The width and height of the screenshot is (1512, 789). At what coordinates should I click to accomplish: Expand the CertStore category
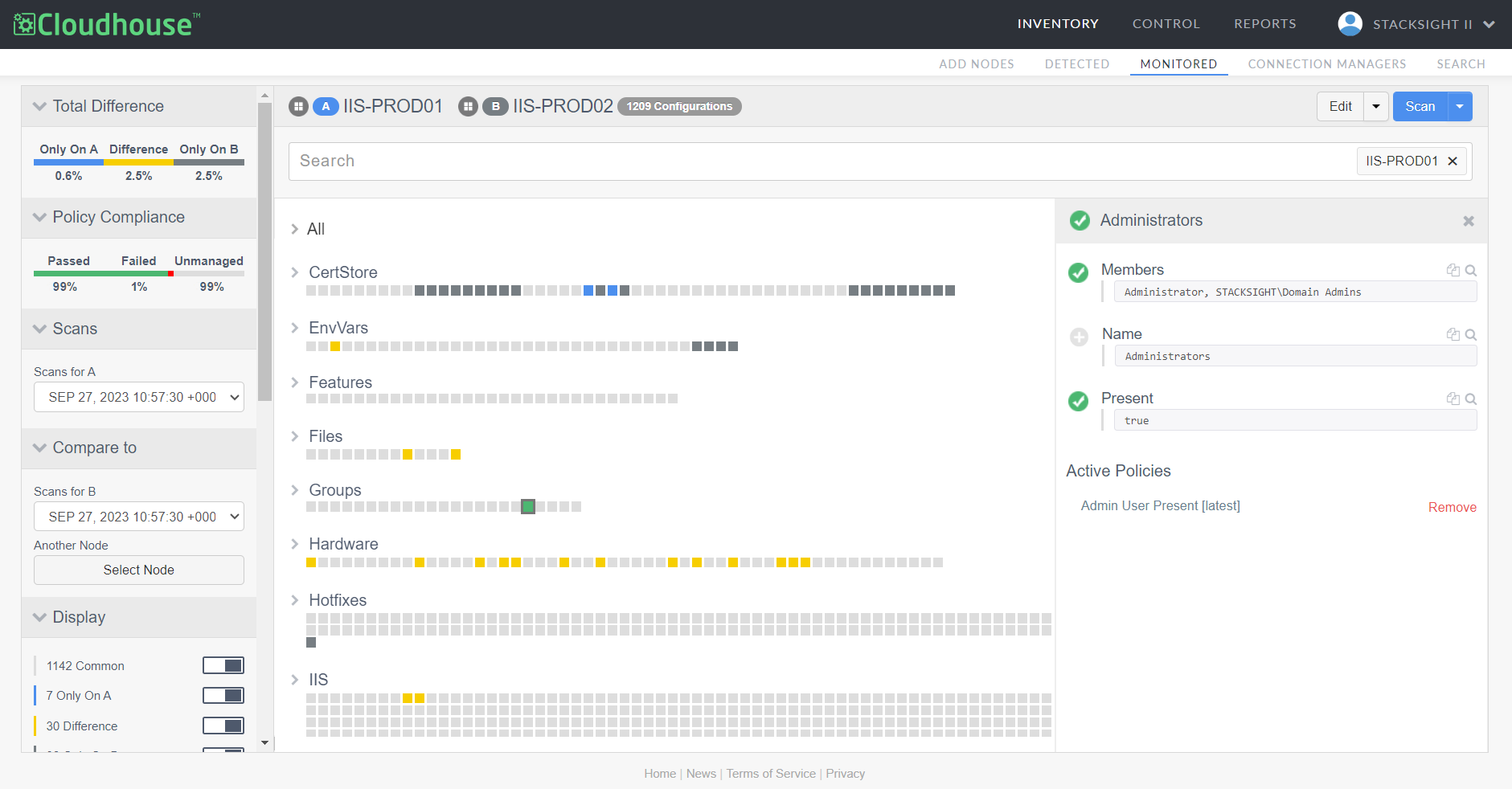[295, 272]
